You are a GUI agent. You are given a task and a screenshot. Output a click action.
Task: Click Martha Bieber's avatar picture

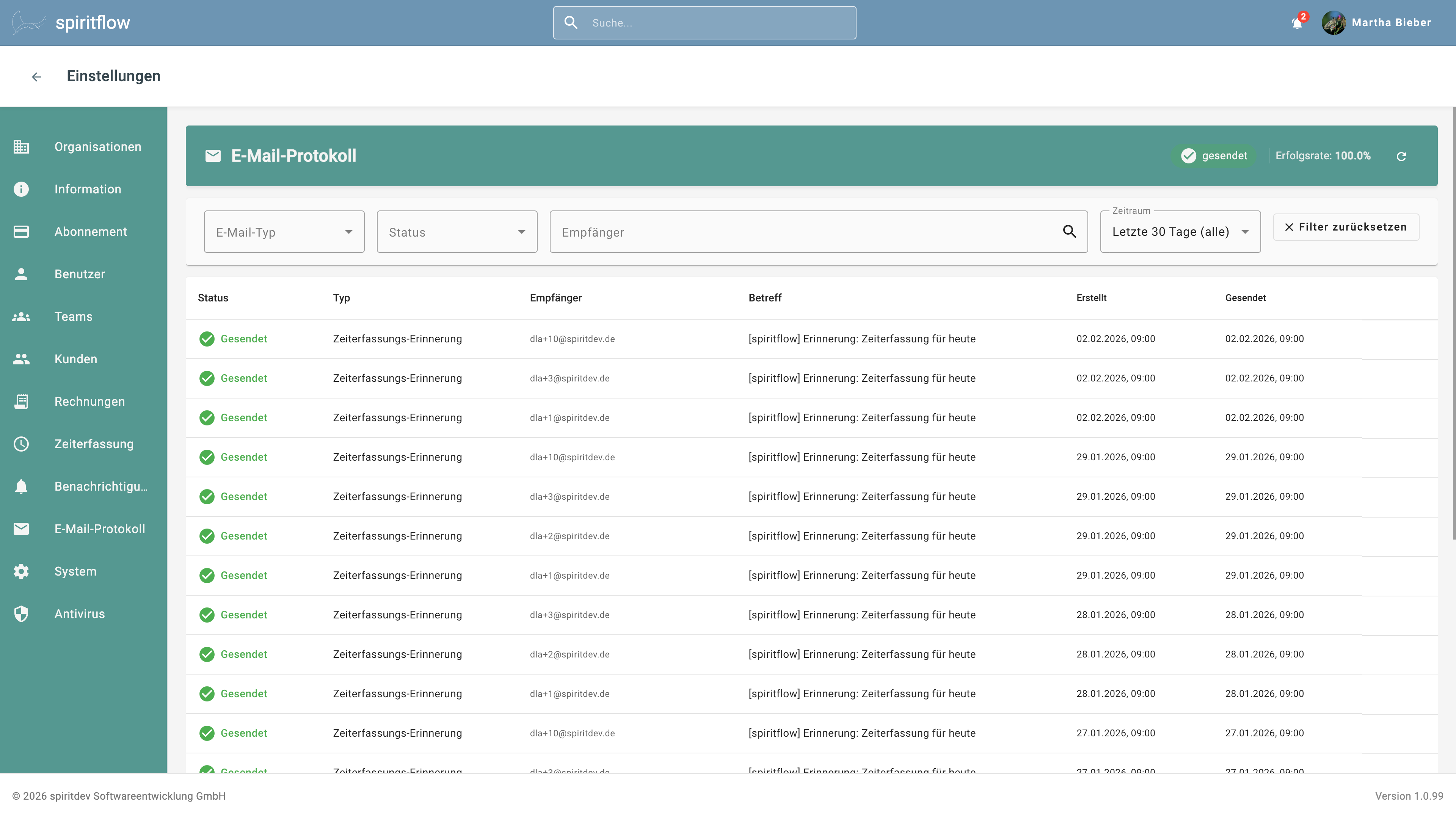click(1334, 23)
